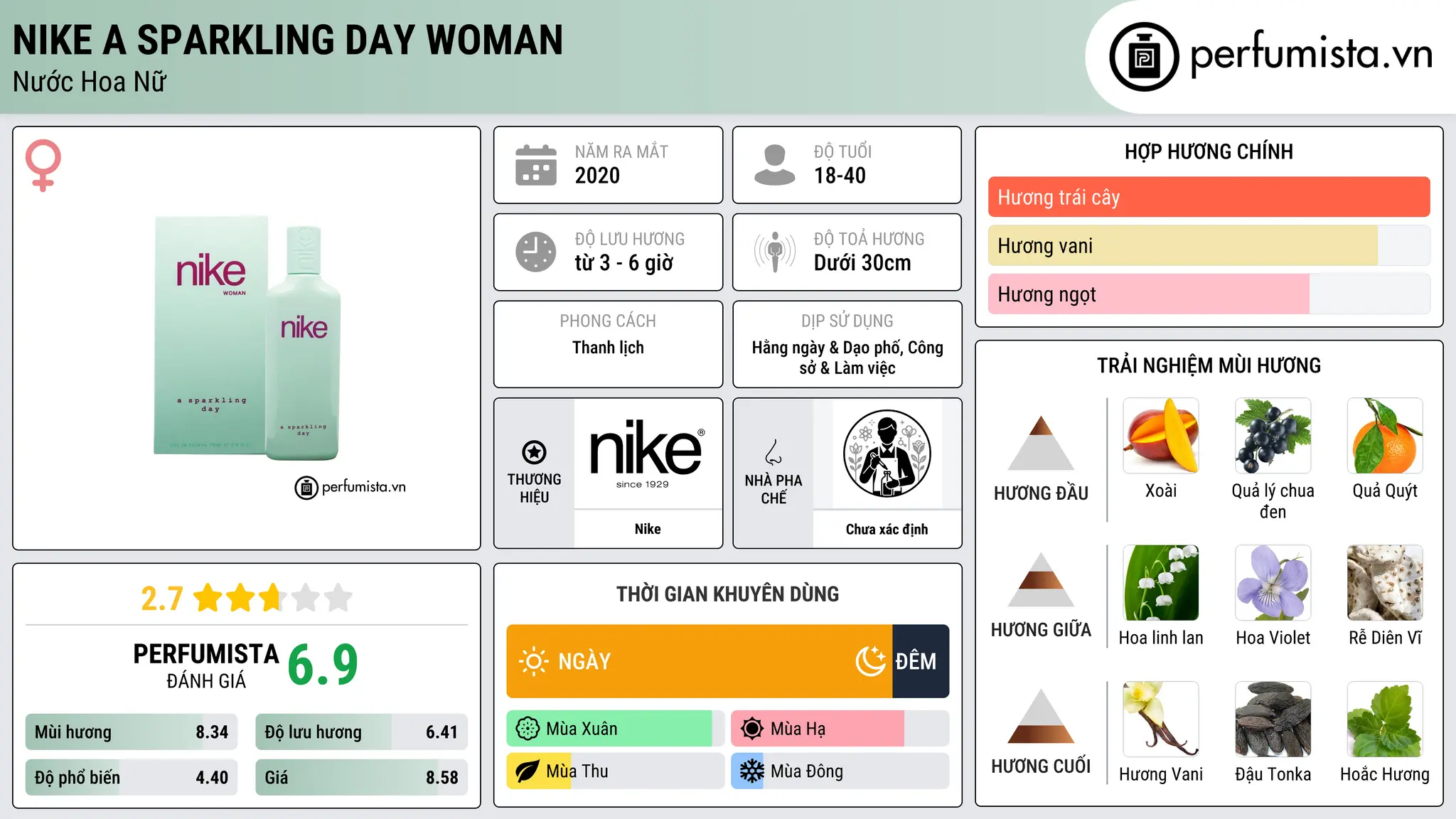Click the snowflake icon for Mùa Đông

[752, 771]
